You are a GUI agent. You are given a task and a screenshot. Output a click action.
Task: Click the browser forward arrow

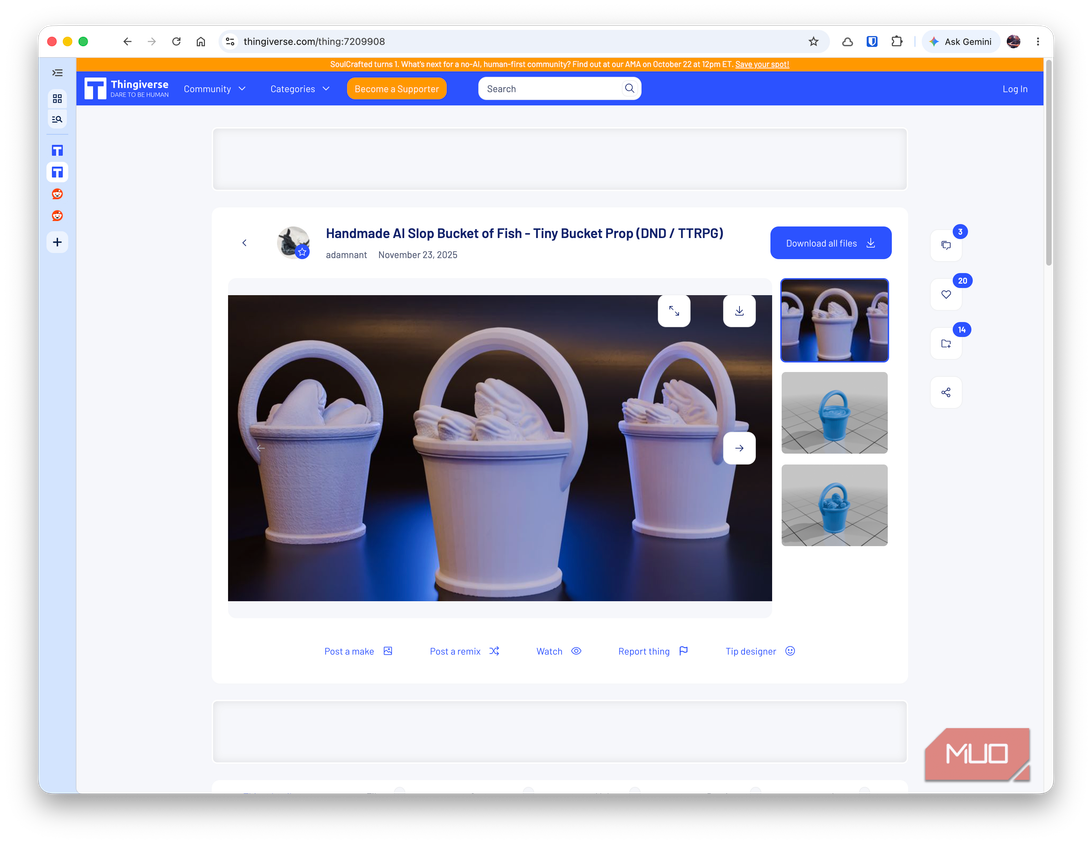click(152, 42)
